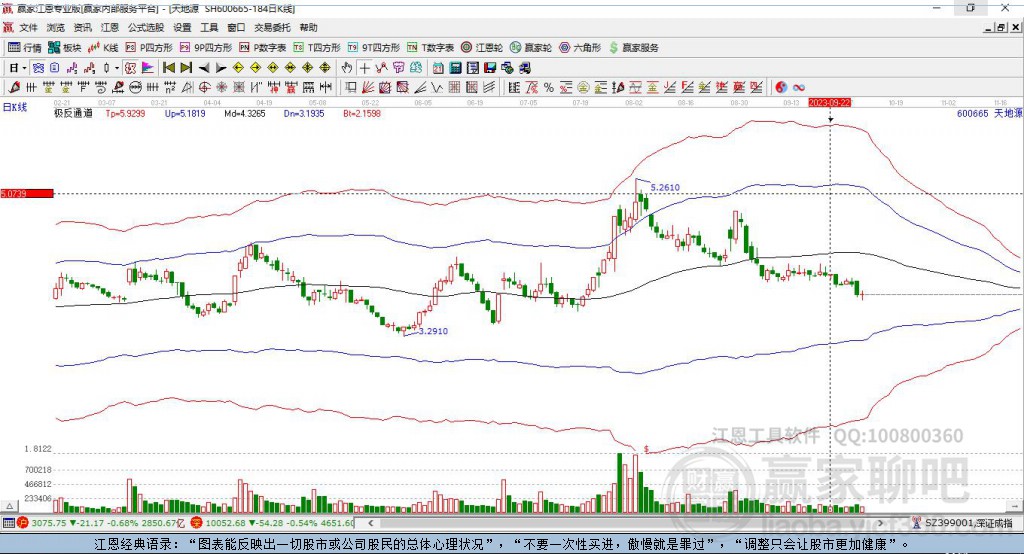Open the 行情 quotes view
Screen dimensions: 1024x554
click(25, 48)
